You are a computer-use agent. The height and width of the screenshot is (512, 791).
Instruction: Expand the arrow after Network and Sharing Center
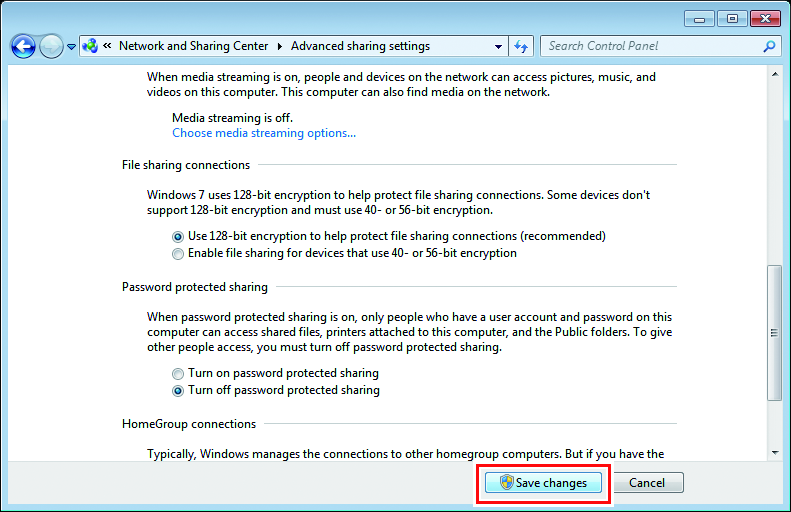pyautogui.click(x=279, y=46)
